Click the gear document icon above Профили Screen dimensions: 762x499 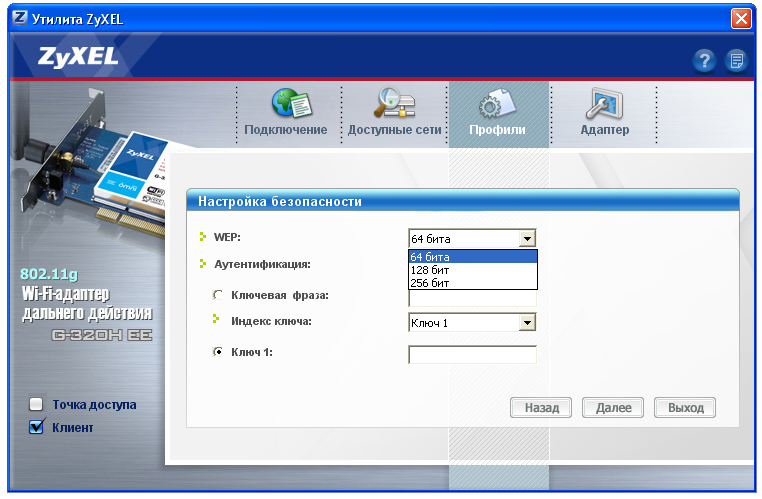(x=497, y=103)
